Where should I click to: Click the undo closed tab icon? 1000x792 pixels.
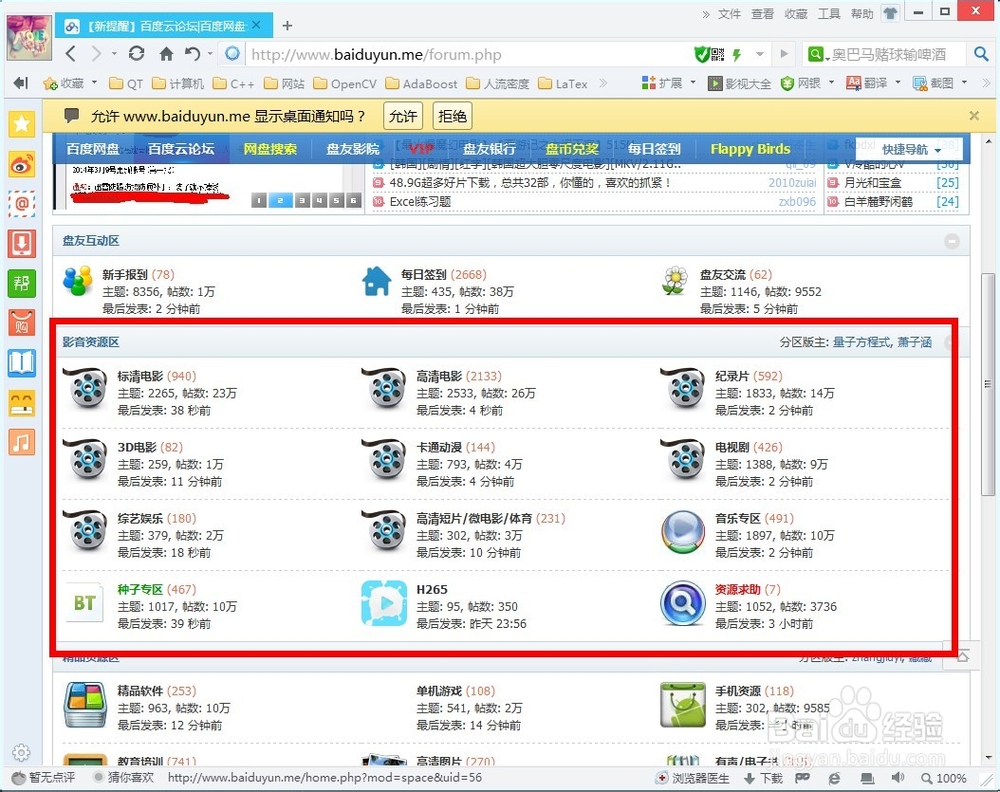pos(192,54)
